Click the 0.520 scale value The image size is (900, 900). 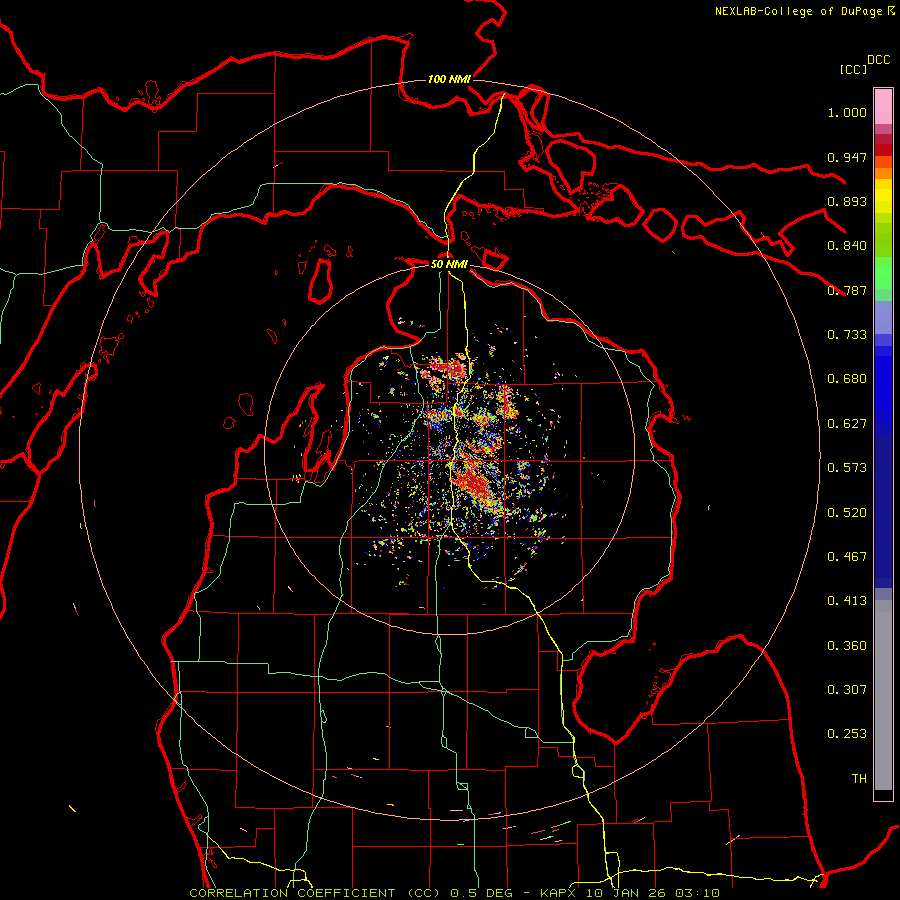[847, 513]
